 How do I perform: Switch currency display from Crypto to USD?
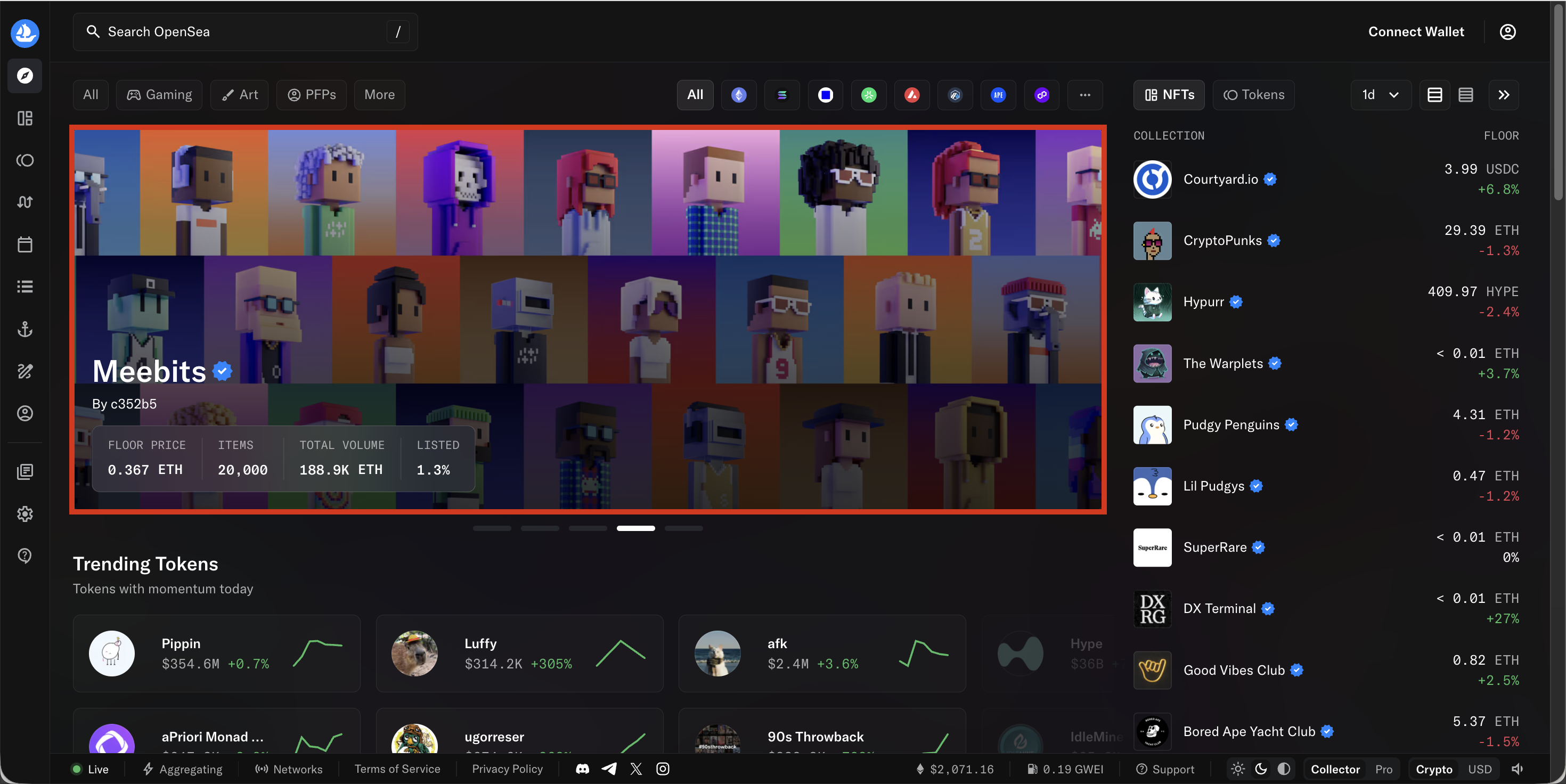click(x=1480, y=769)
